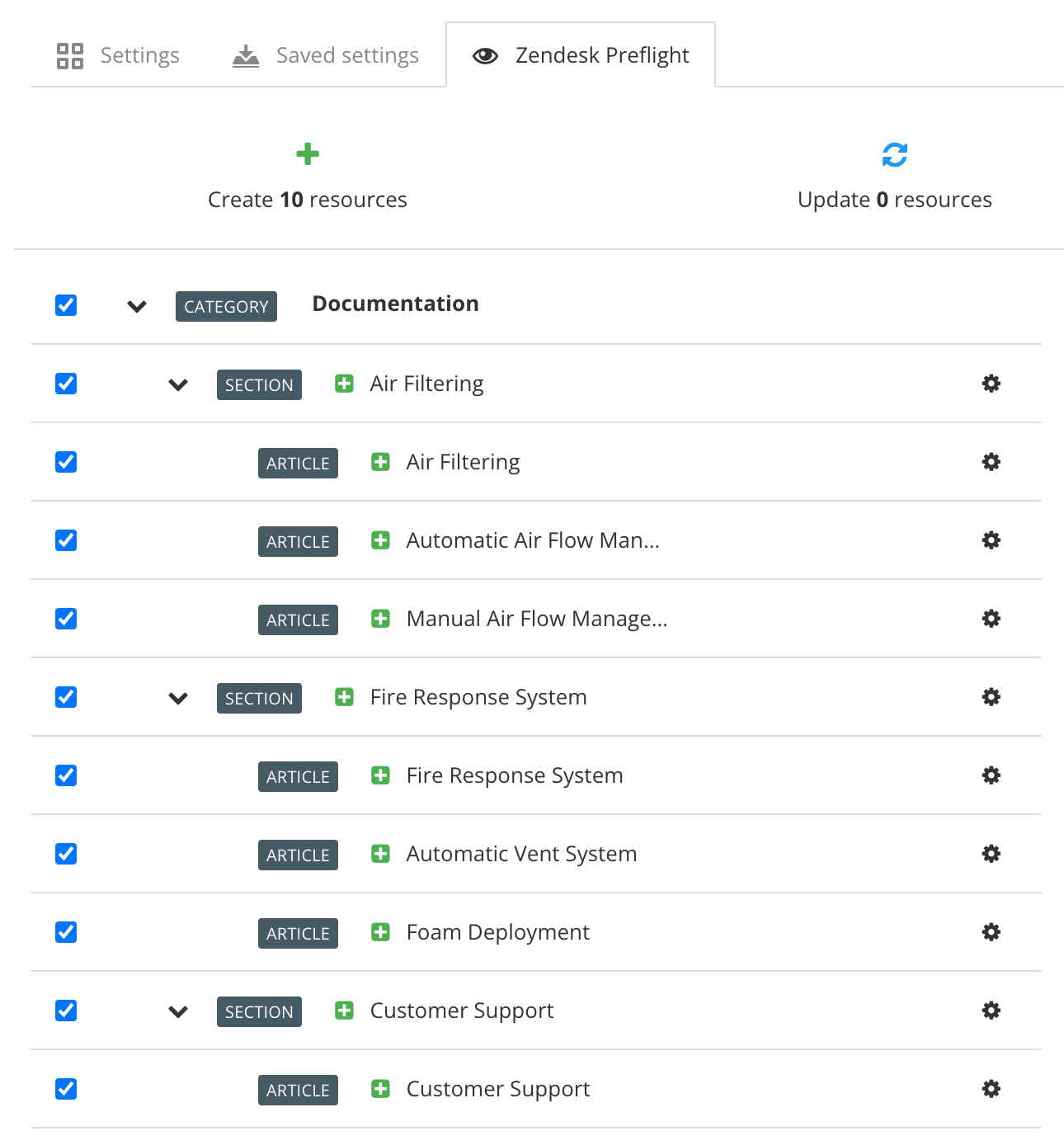Click Update 0 resources
The image size is (1064, 1145).
click(895, 200)
